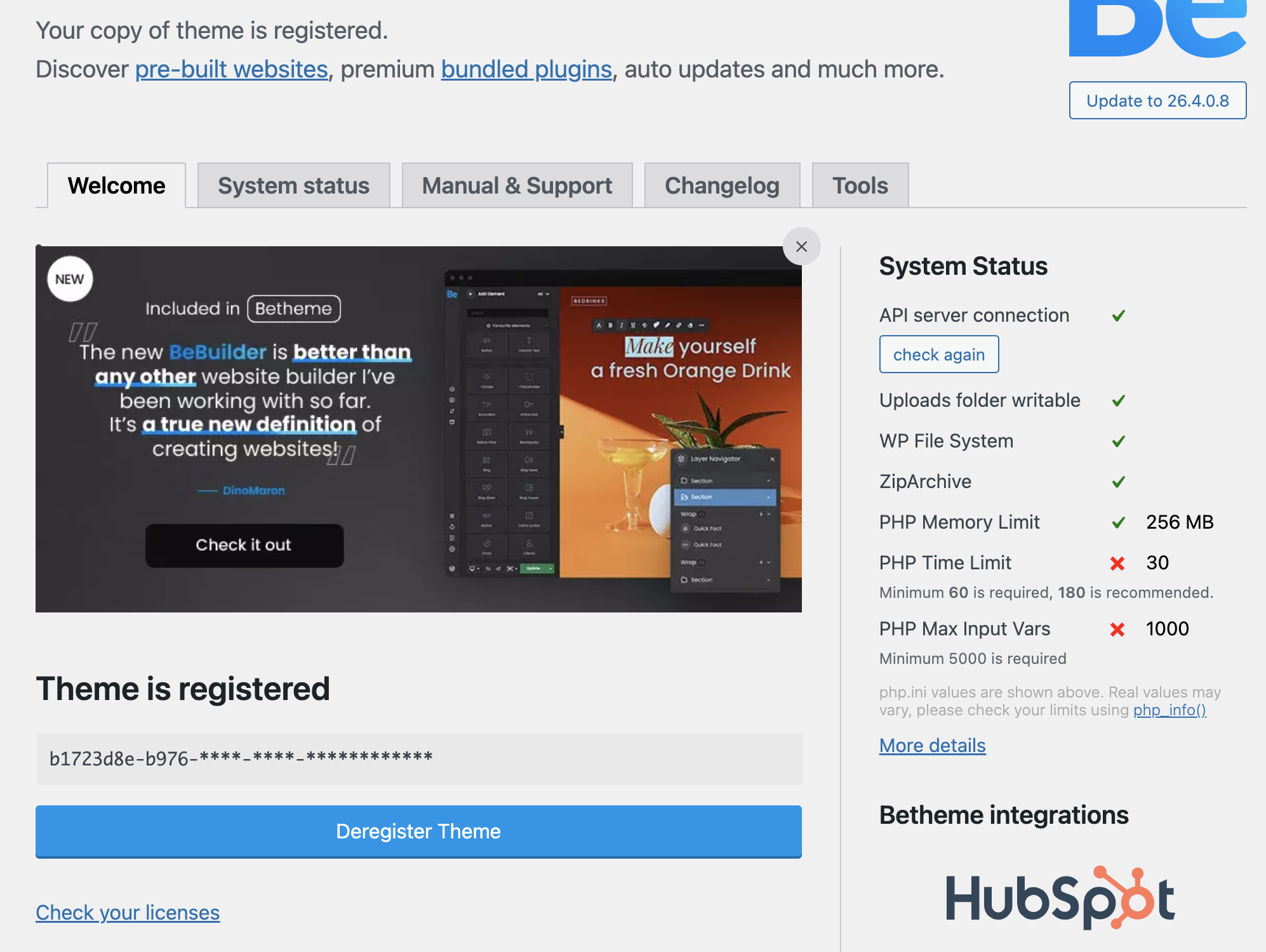Screen dimensions: 1266x952
Task: Click the '256 MB' memory limit value
Action: pos(1180,522)
